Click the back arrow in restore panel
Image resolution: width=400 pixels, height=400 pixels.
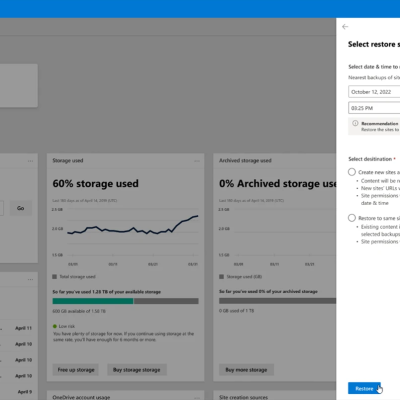pyautogui.click(x=345, y=27)
